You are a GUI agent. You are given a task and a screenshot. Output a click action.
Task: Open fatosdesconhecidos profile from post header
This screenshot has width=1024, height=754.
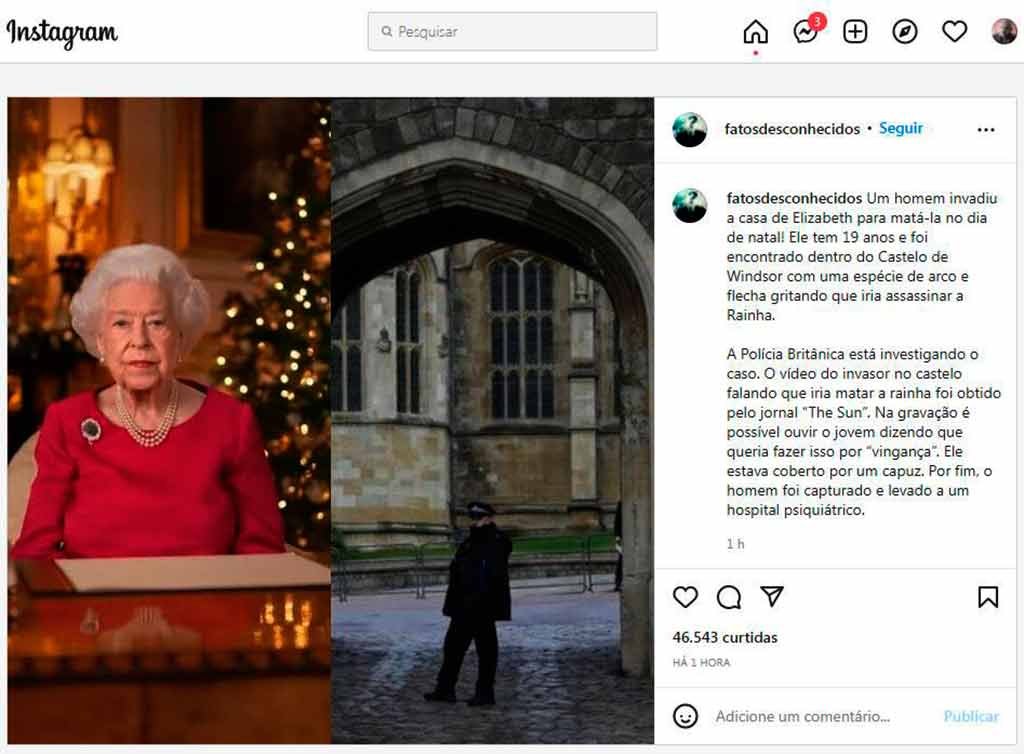click(x=792, y=129)
